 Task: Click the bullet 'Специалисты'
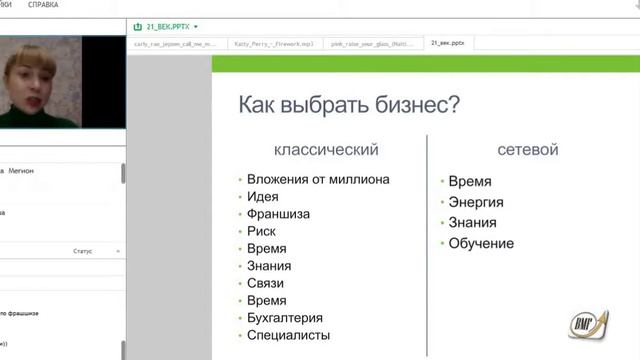pos(289,335)
